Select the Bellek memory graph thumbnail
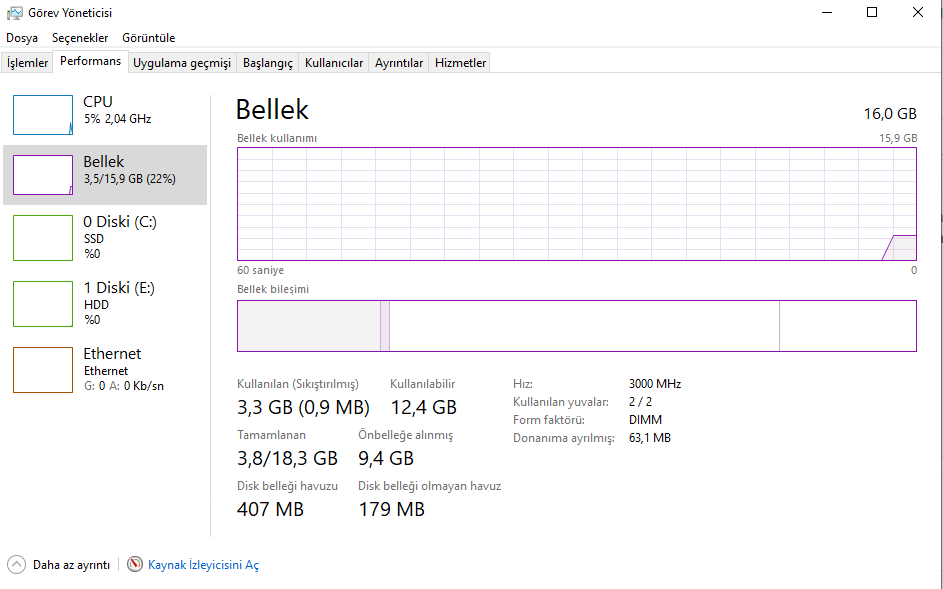 pos(43,175)
